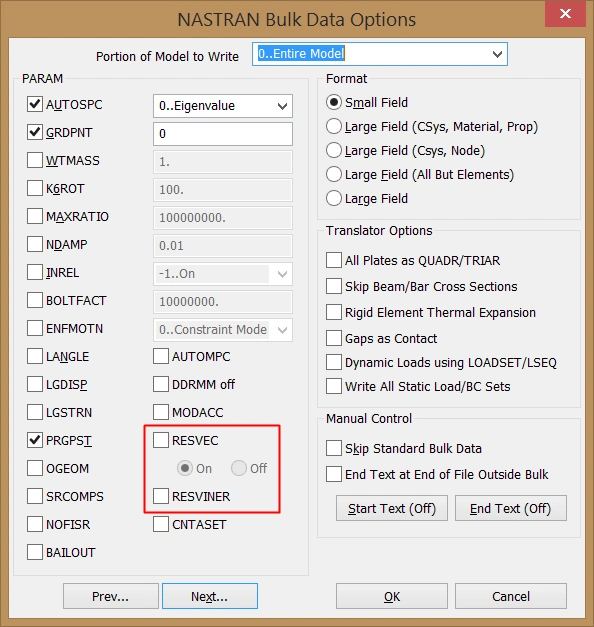Choose the Large Field radio option

pos(334,199)
